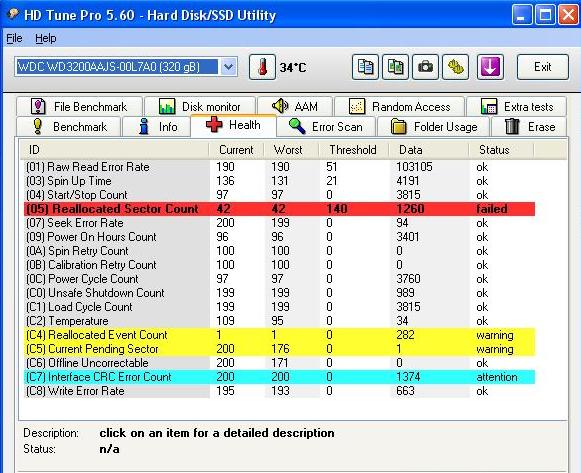Switch to the Disk monitor tab
This screenshot has height=473, width=581.
coord(200,107)
